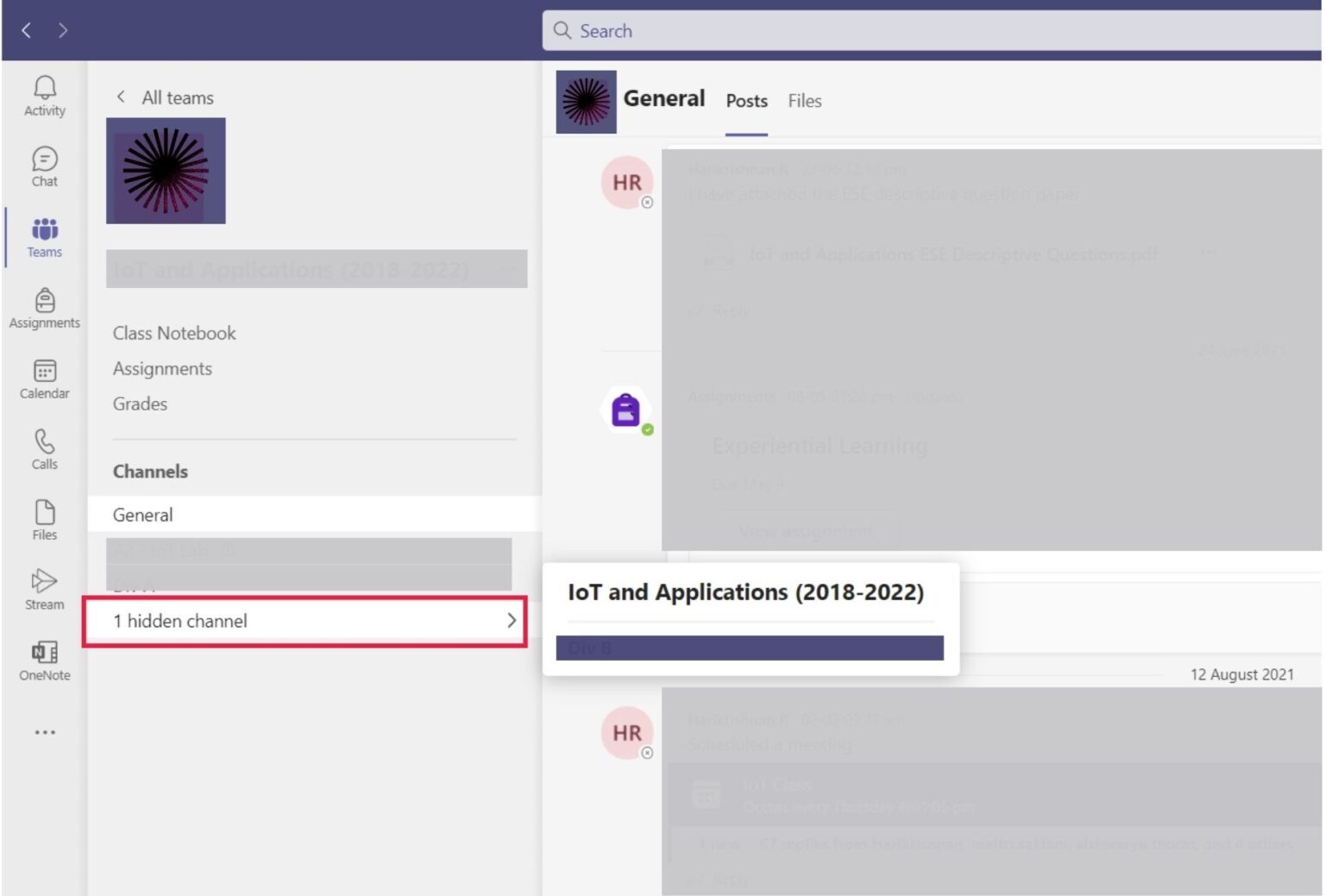Open Assignments from the sidebar
1325x896 pixels.
[44, 307]
